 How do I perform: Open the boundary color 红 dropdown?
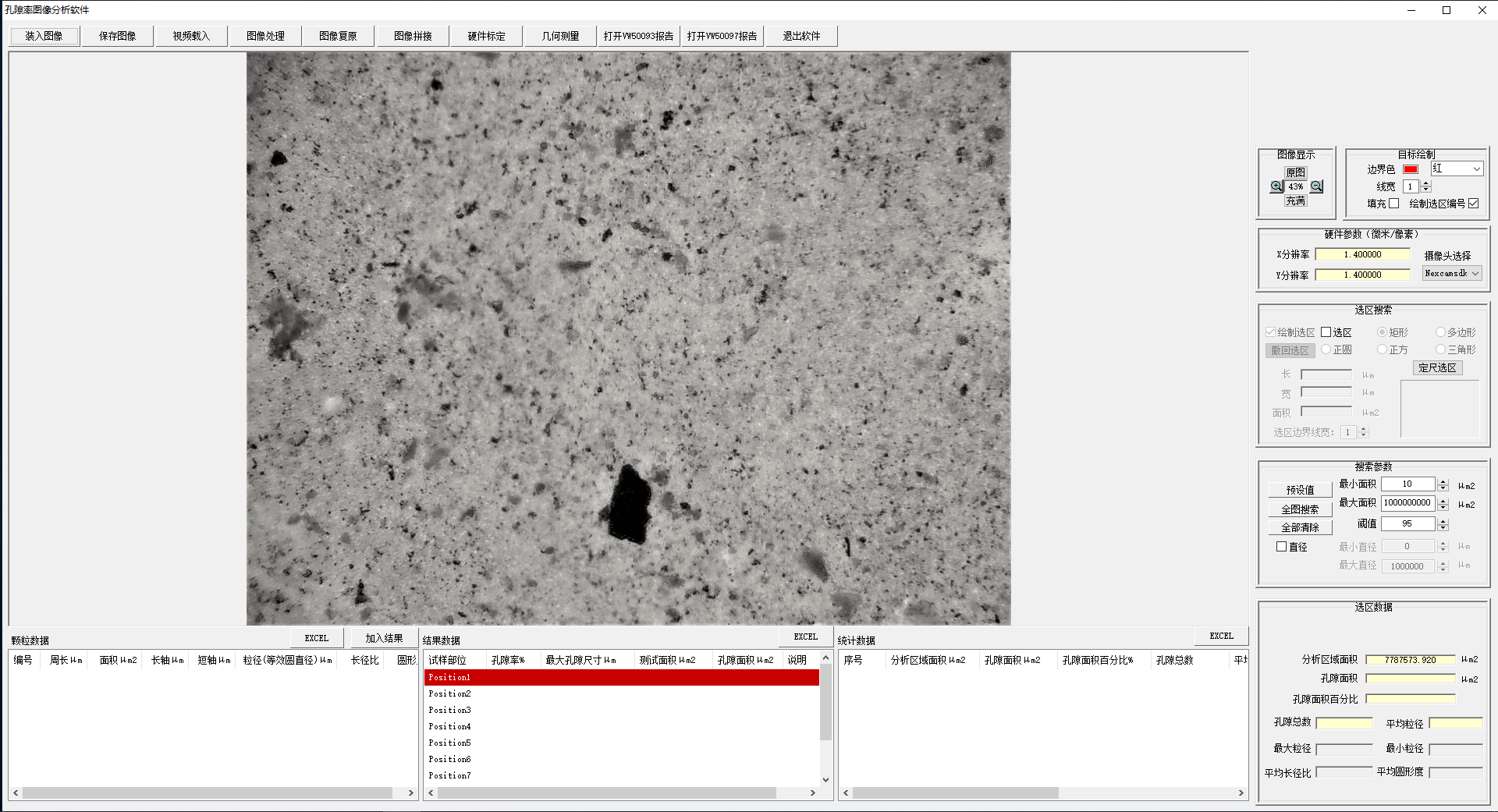click(1456, 169)
